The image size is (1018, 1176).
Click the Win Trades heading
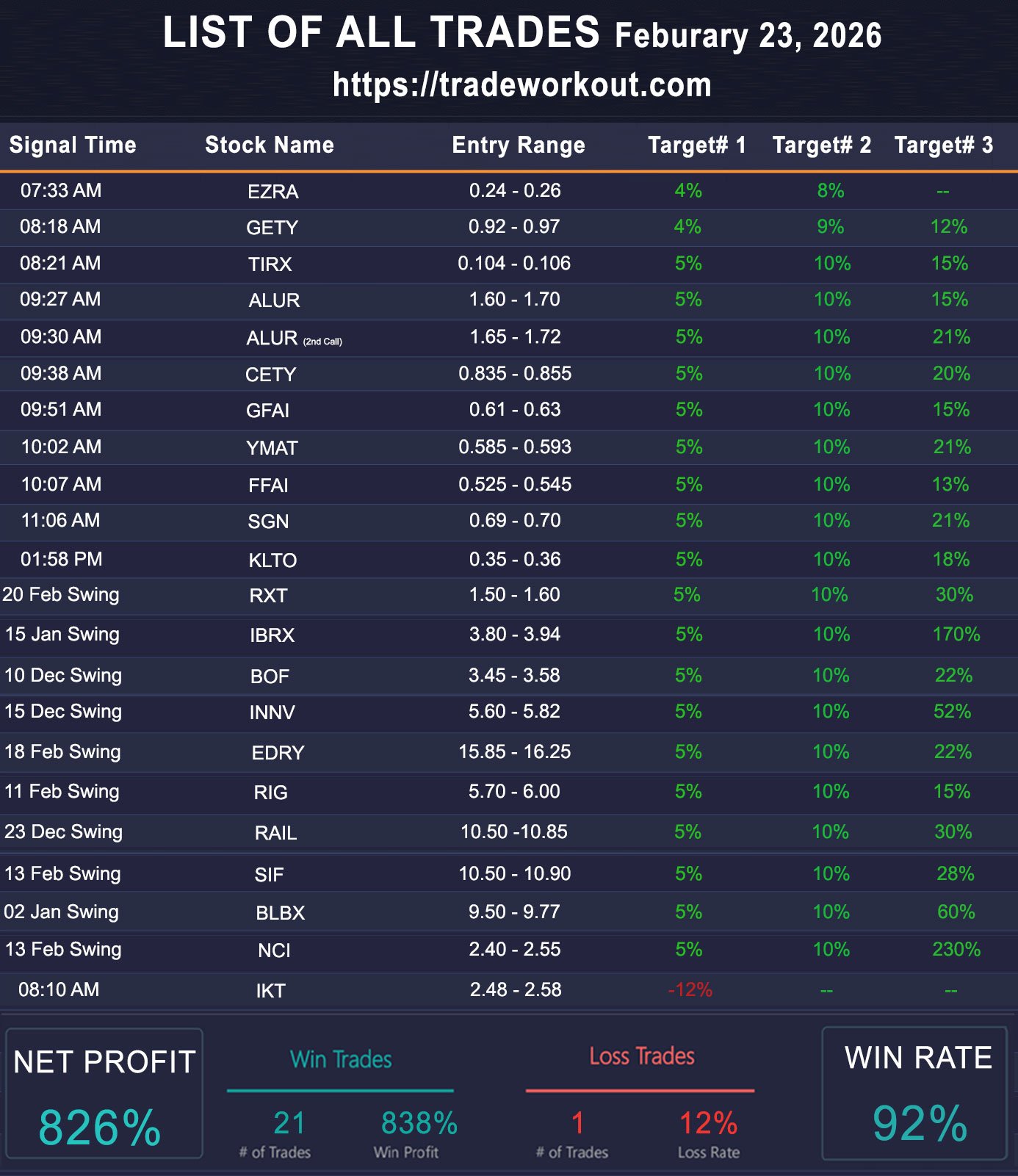(341, 1059)
